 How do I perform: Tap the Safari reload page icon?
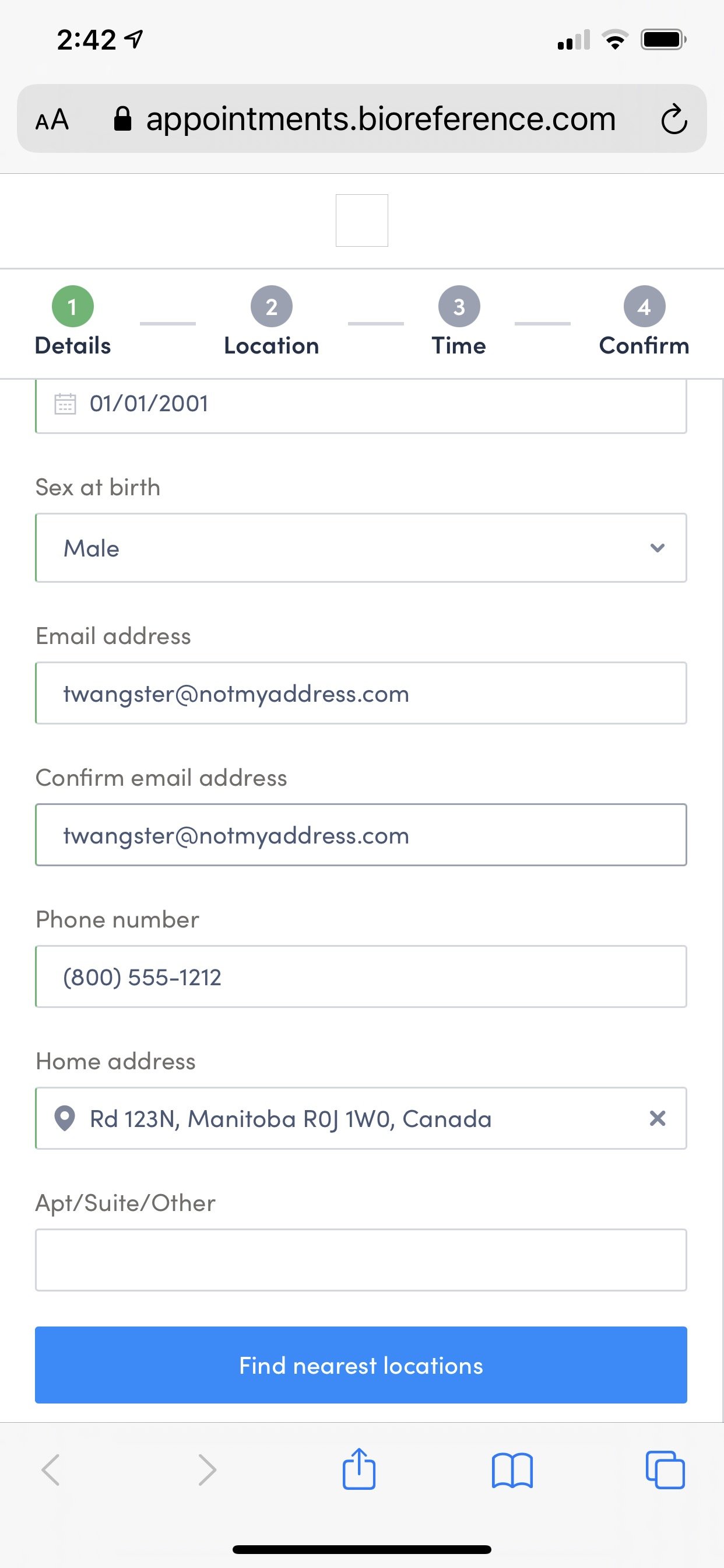pos(674,120)
